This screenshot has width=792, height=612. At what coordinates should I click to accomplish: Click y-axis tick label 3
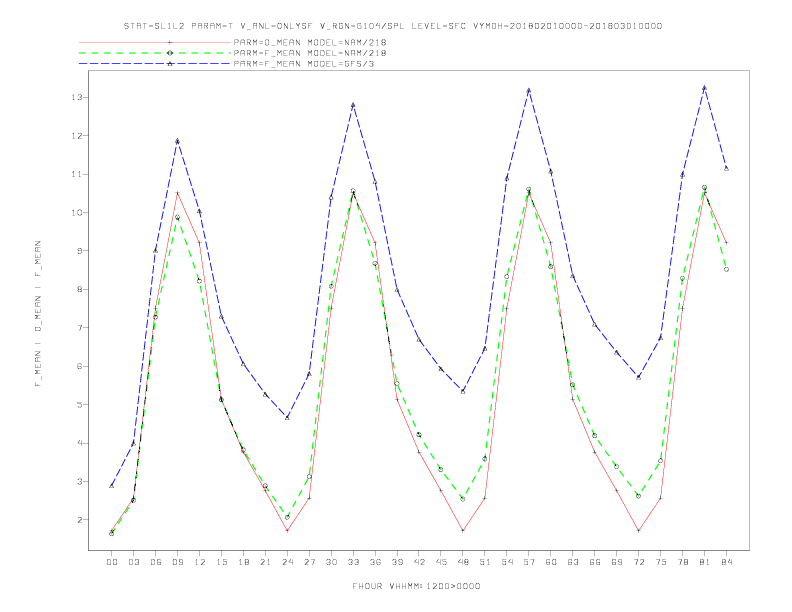(x=79, y=481)
